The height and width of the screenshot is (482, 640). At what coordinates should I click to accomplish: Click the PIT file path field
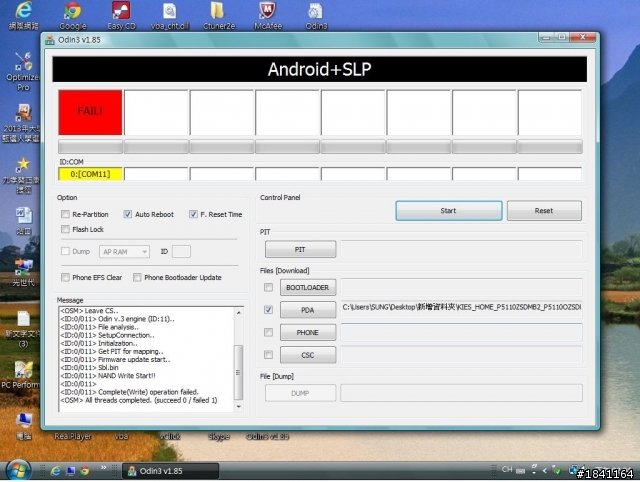pyautogui.click(x=461, y=249)
